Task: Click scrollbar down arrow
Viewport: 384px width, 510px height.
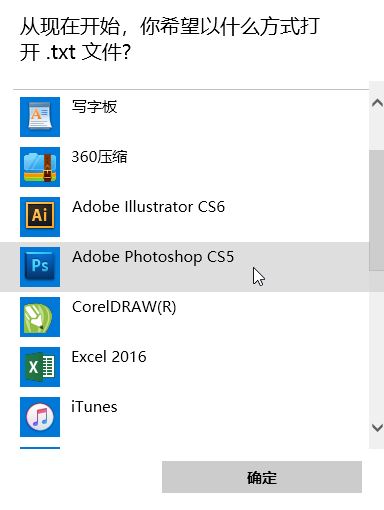Action: tap(377, 428)
